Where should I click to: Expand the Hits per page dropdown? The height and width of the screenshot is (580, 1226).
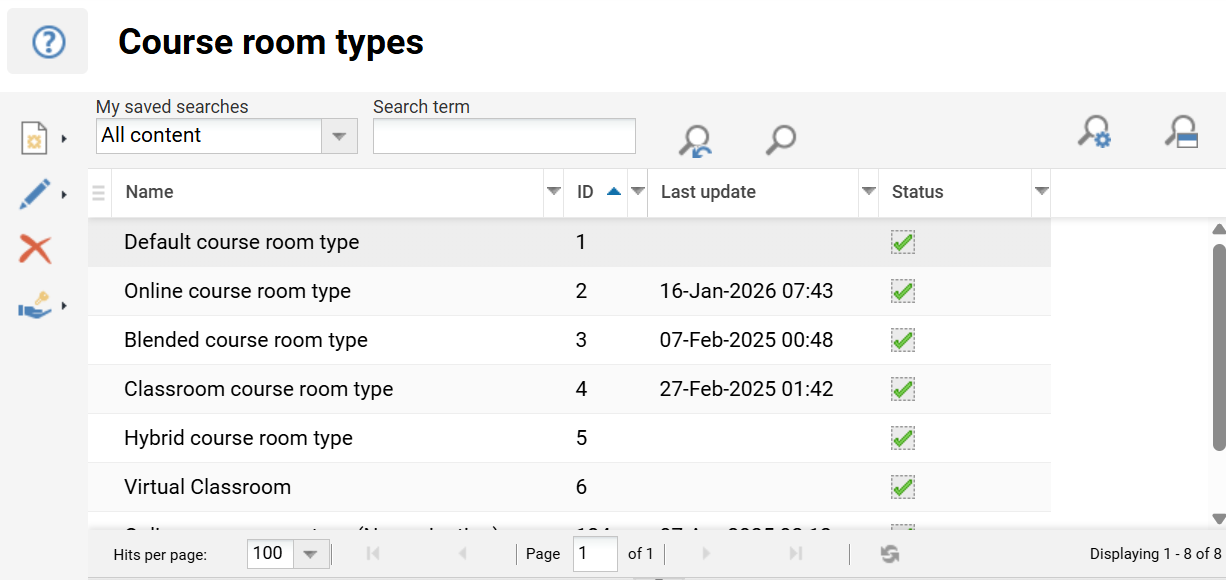pyautogui.click(x=309, y=554)
